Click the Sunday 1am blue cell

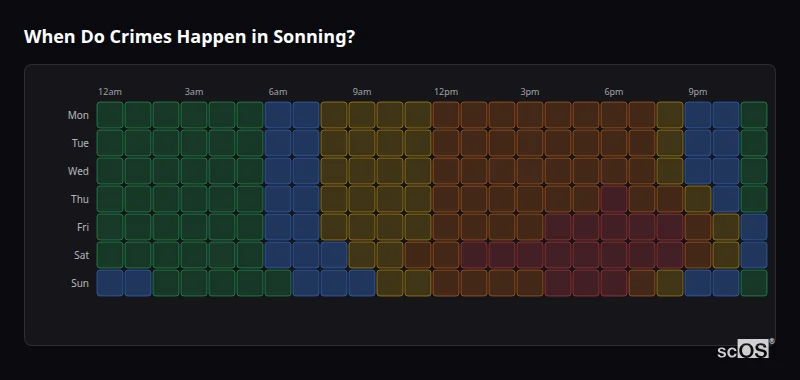138,283
